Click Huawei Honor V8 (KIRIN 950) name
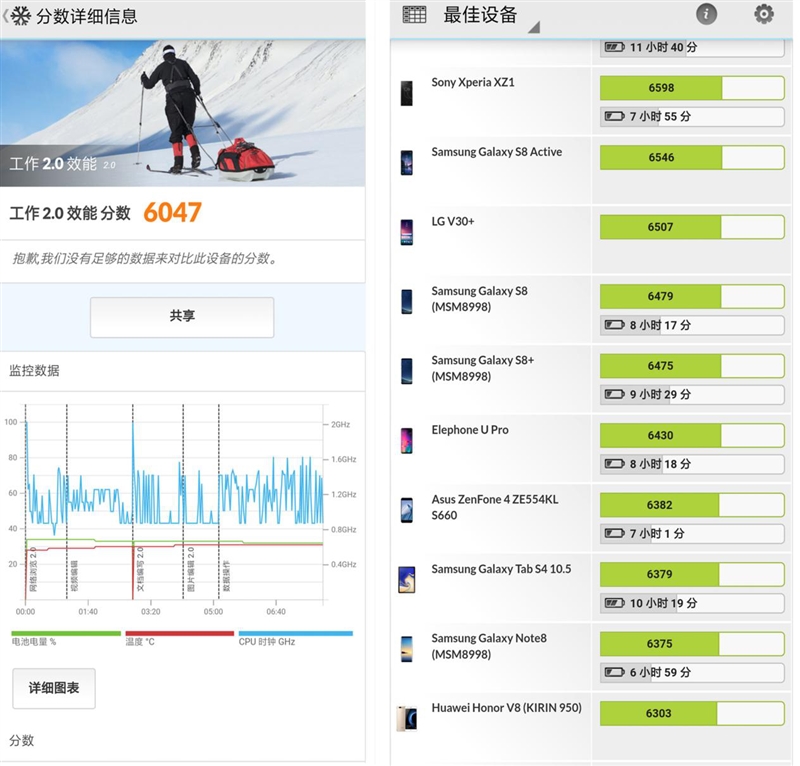Screen dimensions: 800x766 506,708
